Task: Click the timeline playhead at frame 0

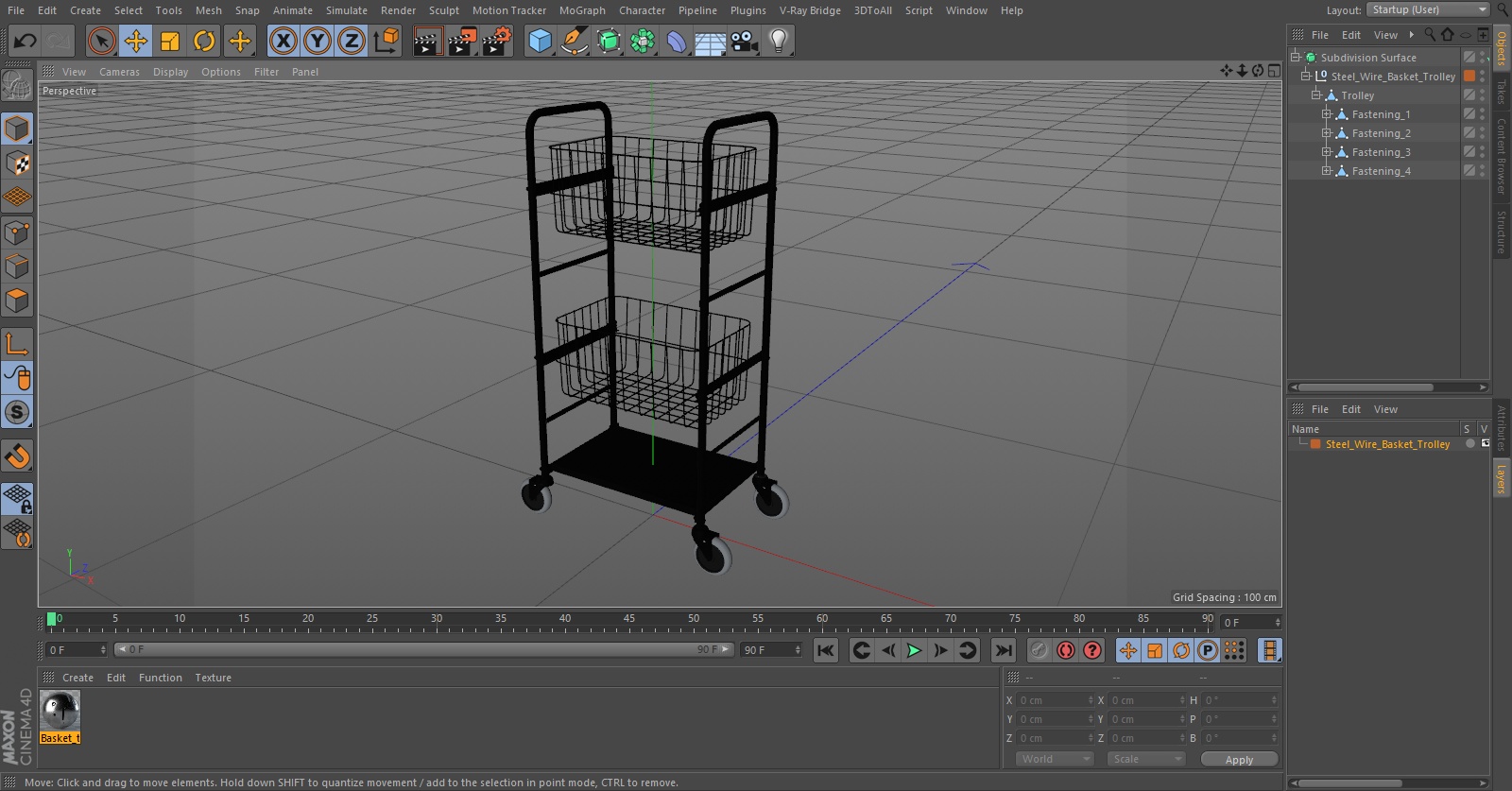Action: (51, 619)
